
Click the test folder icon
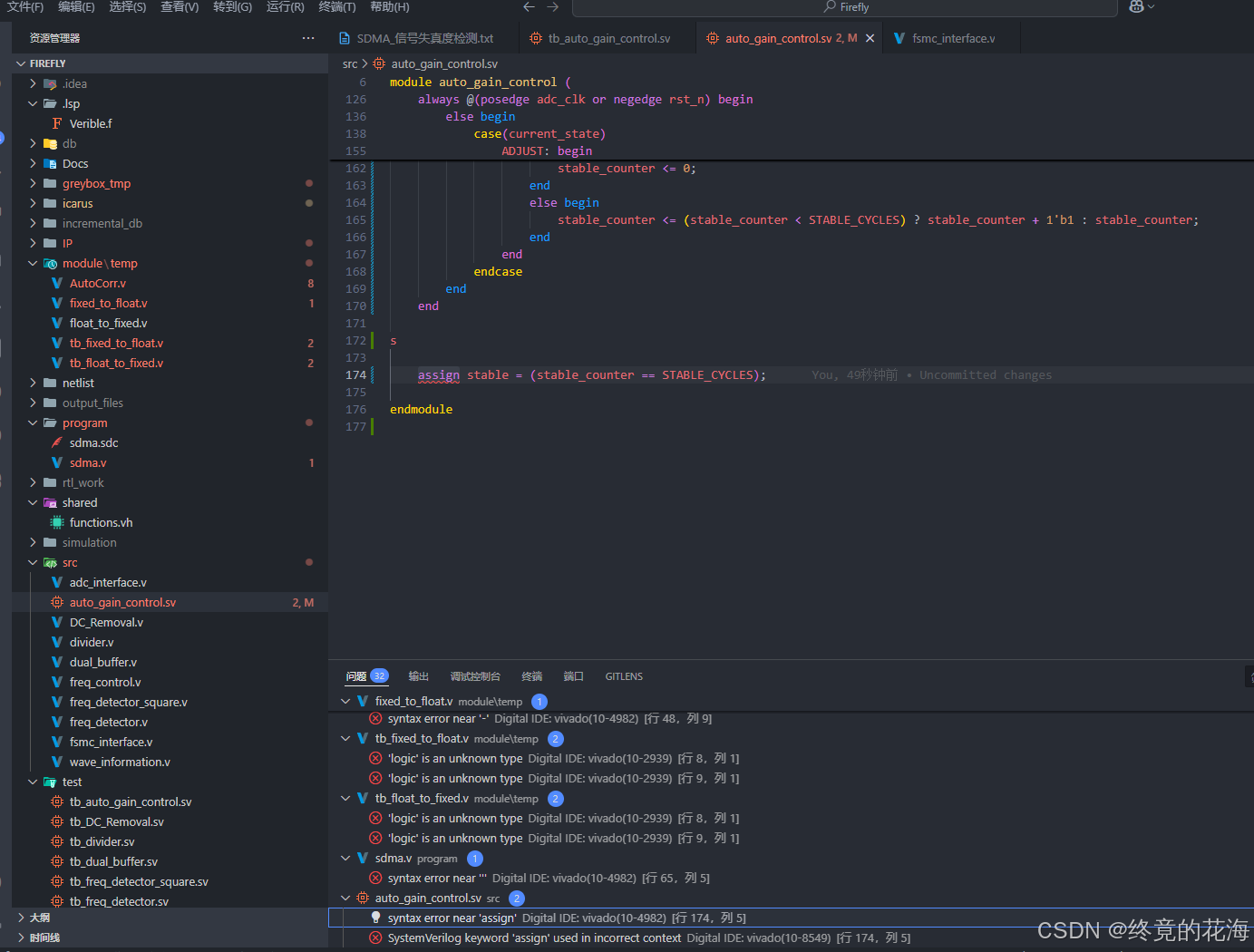(50, 782)
